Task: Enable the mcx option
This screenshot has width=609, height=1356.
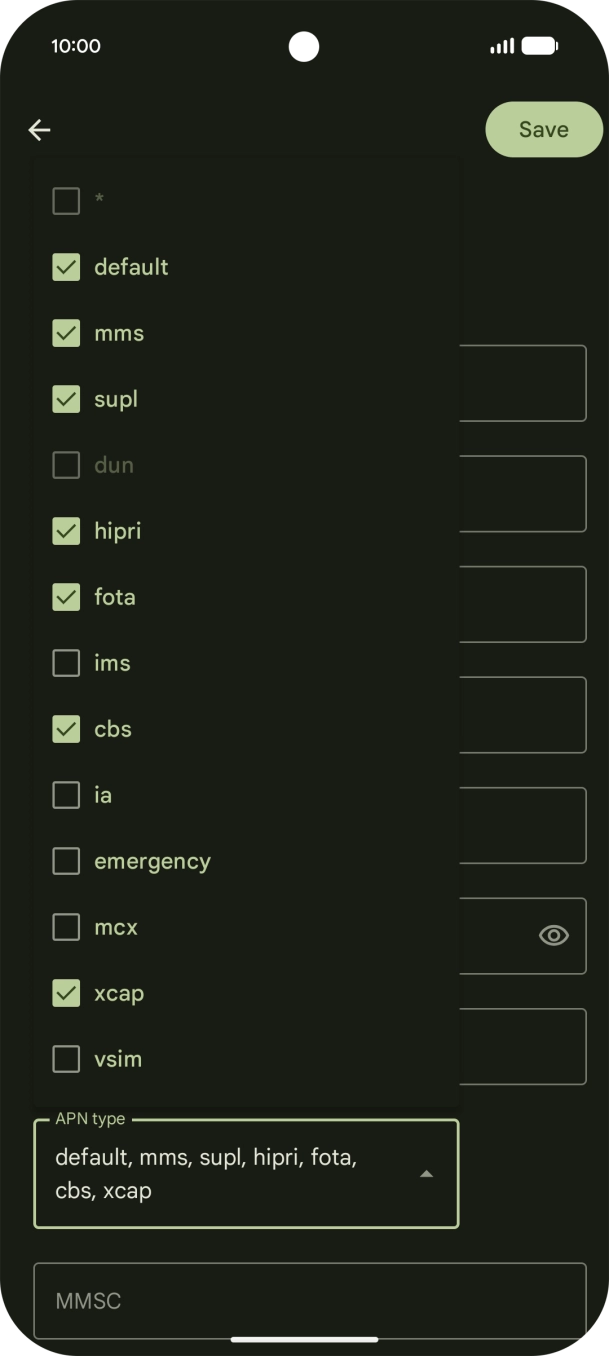Action: click(x=66, y=927)
